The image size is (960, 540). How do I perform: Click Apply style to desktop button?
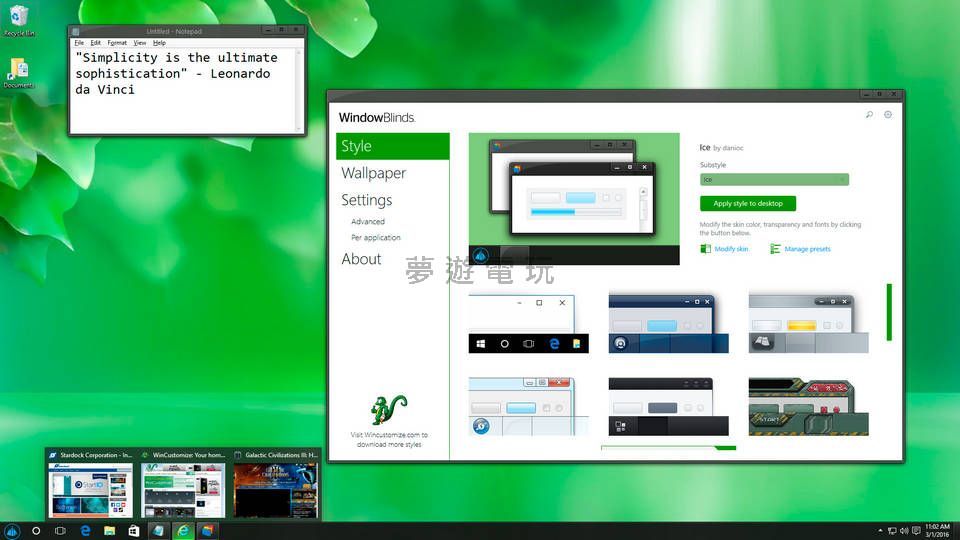748,203
